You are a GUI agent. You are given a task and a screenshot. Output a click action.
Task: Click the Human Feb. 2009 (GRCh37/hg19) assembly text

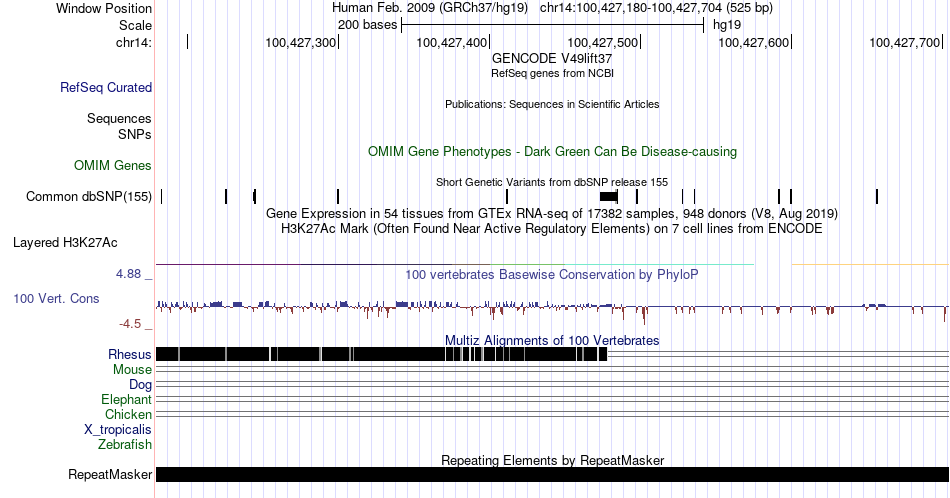[x=430, y=8]
